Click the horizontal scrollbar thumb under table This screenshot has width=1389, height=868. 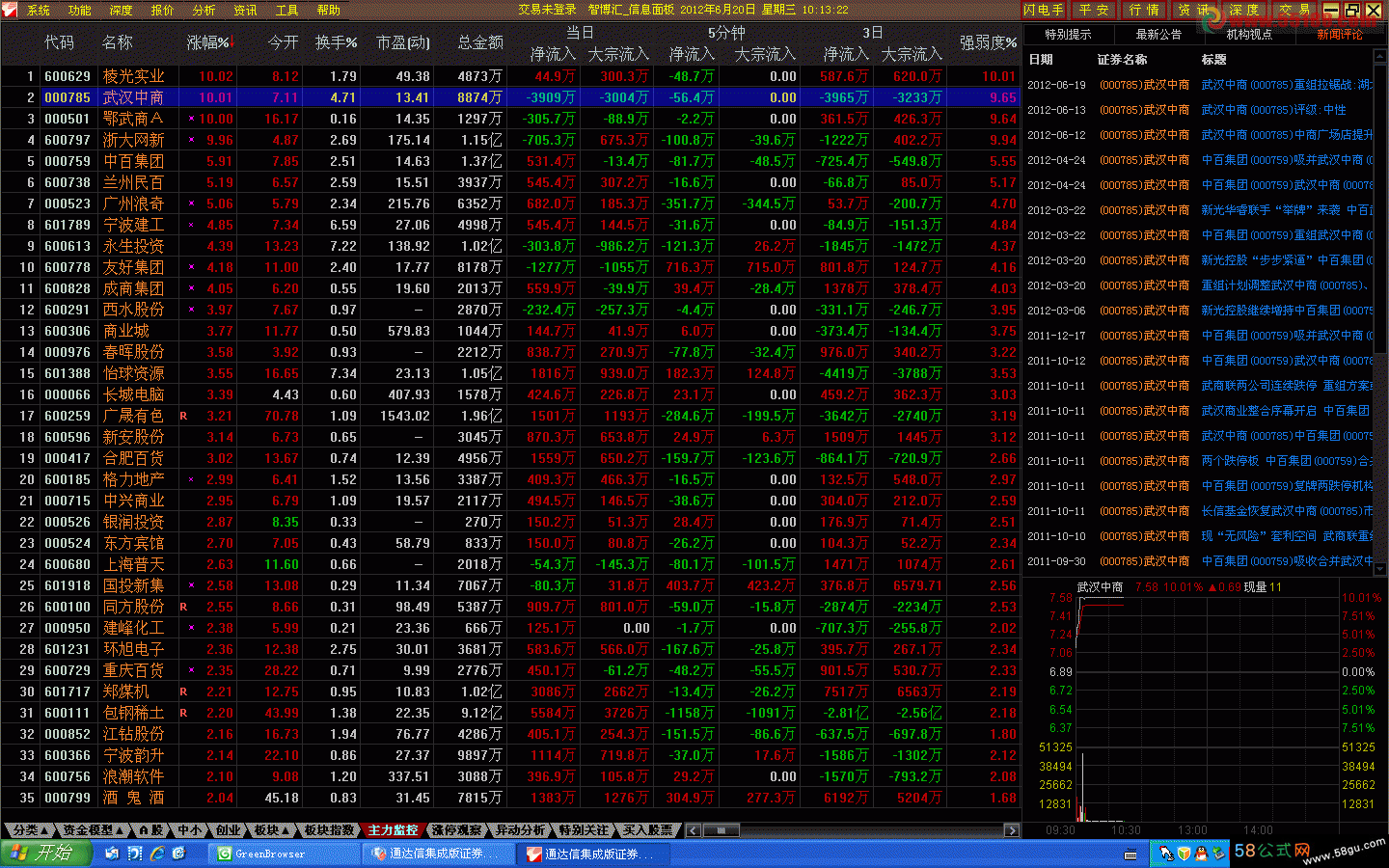(x=721, y=830)
